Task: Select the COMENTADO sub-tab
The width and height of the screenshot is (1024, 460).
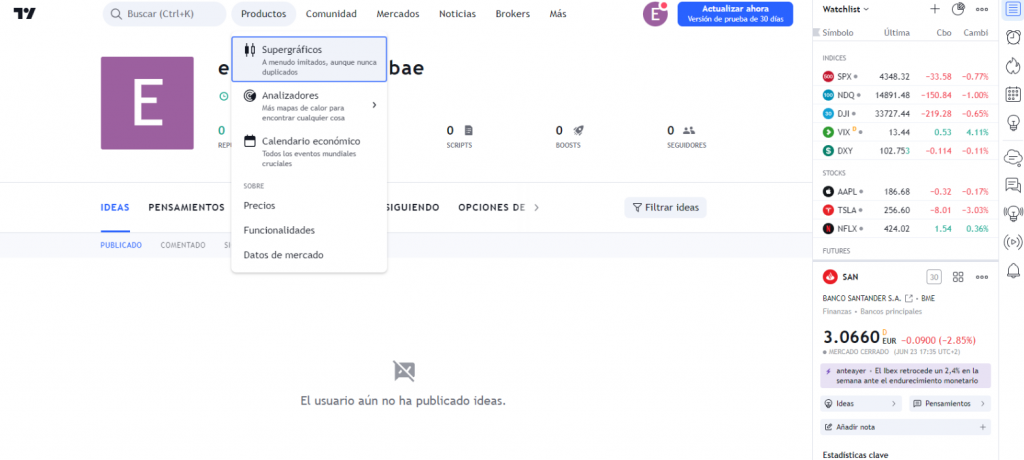Action: (x=183, y=245)
